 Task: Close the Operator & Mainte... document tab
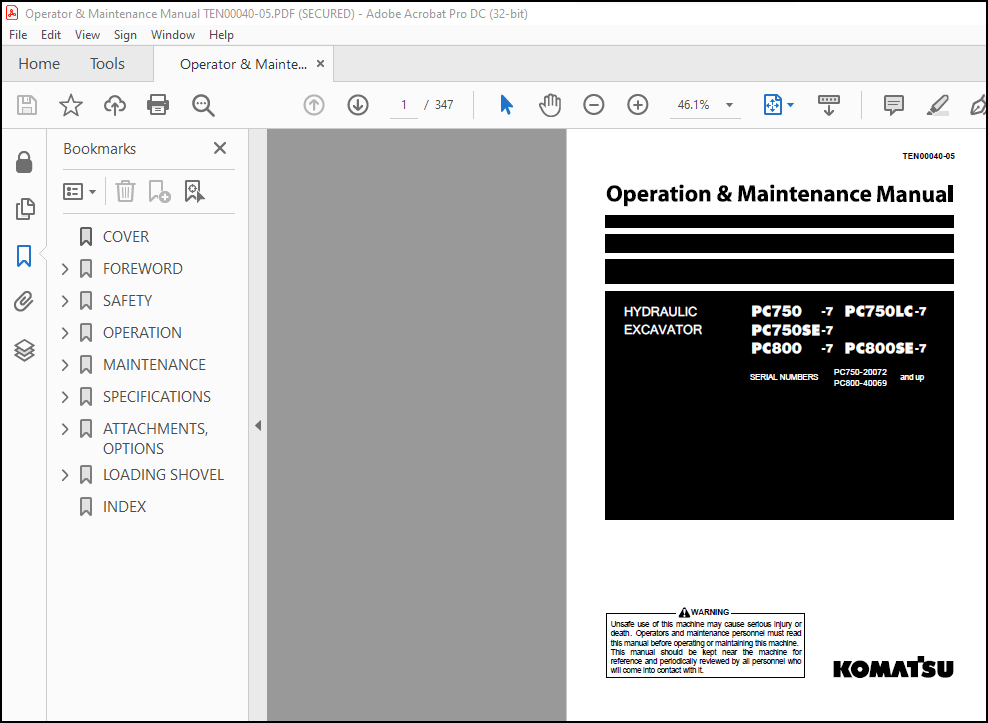320,64
